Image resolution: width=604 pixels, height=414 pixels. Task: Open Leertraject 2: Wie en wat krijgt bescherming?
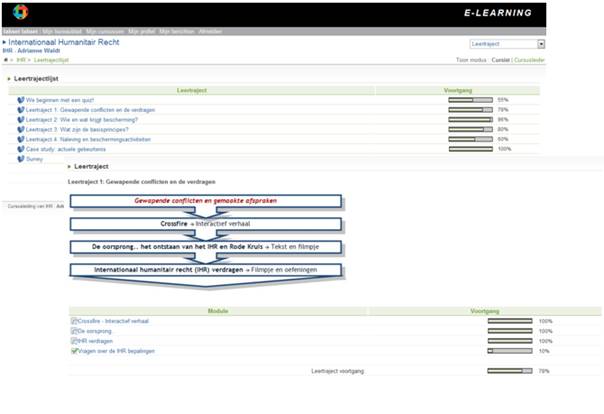82,120
